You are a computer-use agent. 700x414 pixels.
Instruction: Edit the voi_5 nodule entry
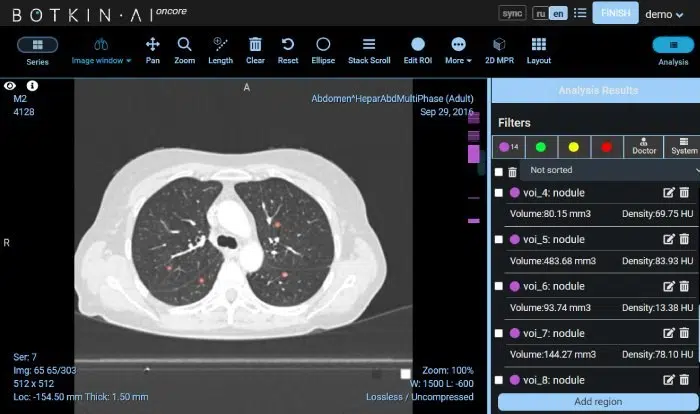coord(668,239)
